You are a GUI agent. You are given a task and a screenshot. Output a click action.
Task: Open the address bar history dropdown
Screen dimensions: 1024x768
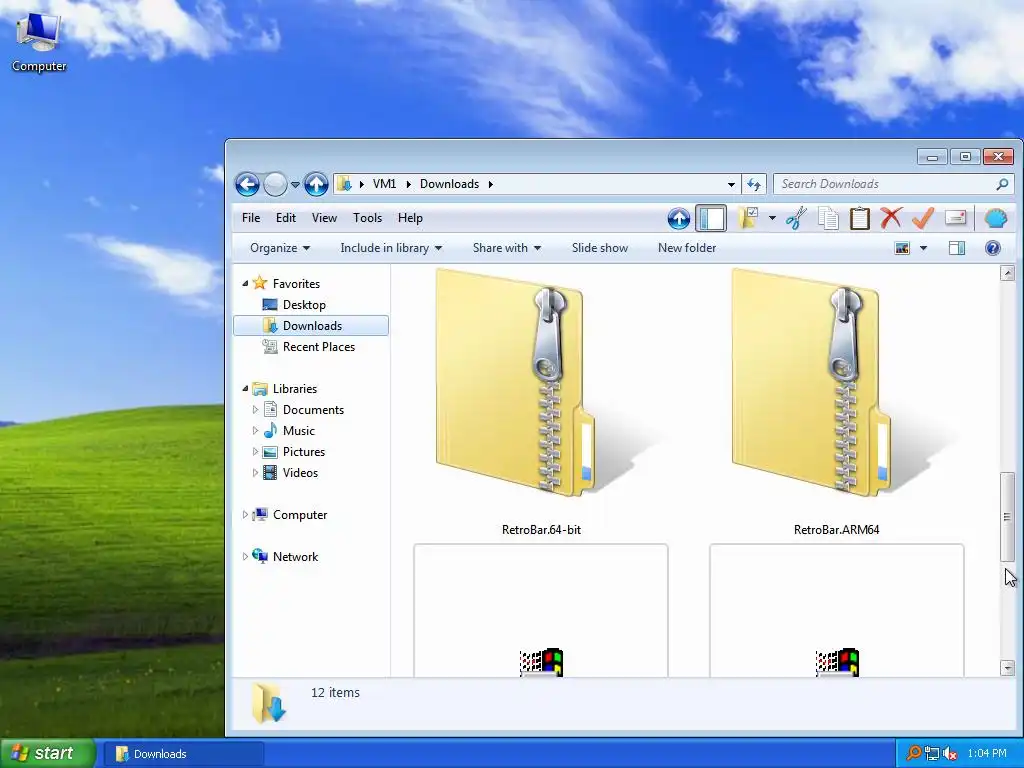(731, 184)
